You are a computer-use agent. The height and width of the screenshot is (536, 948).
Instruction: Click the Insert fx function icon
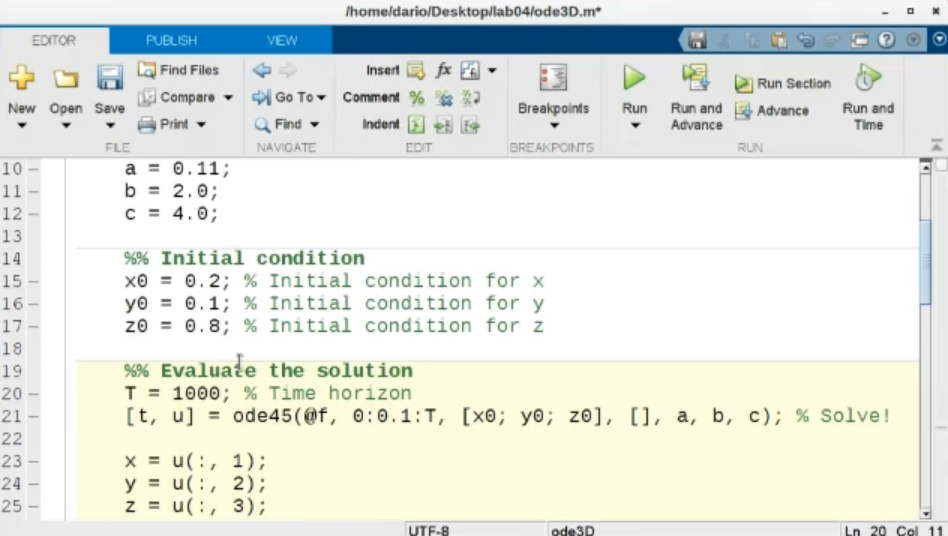coord(443,70)
